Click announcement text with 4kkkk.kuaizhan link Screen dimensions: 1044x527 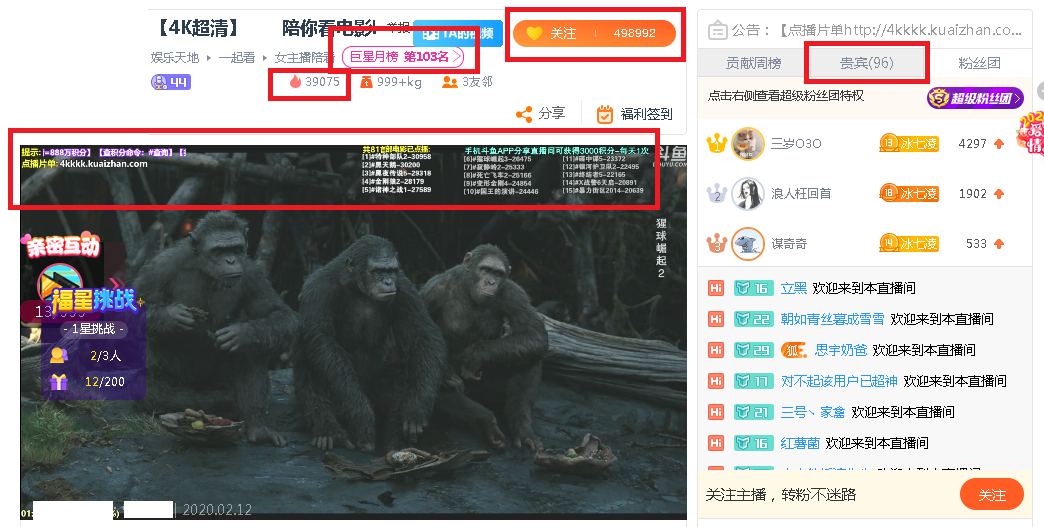tap(901, 31)
